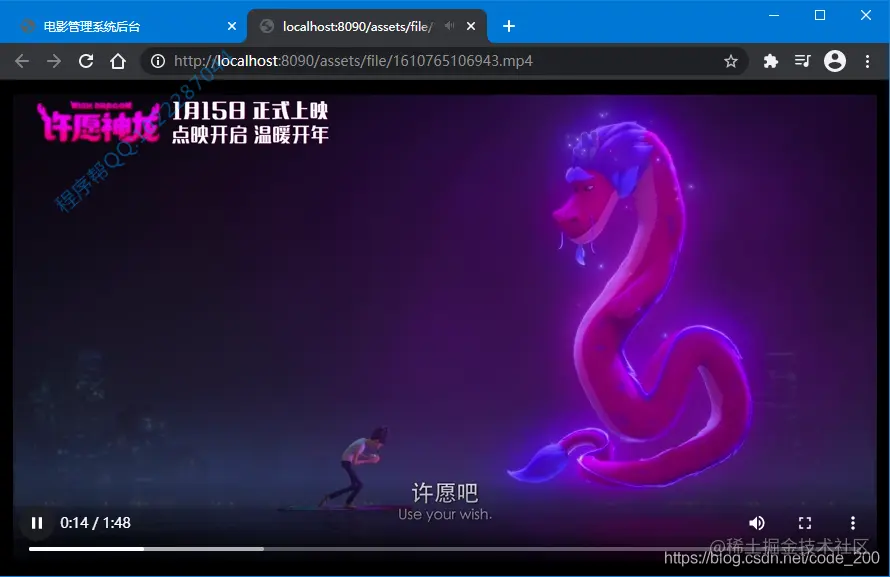
Task: Pause the playing video
Action: coord(36,522)
